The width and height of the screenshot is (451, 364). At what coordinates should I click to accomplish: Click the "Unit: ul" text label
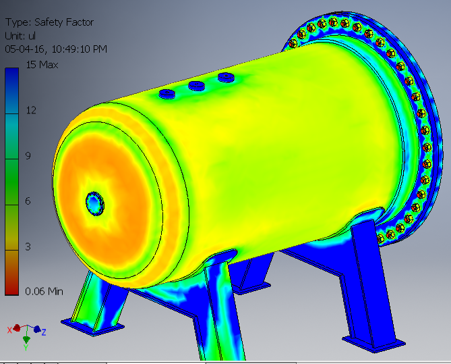click(x=20, y=36)
